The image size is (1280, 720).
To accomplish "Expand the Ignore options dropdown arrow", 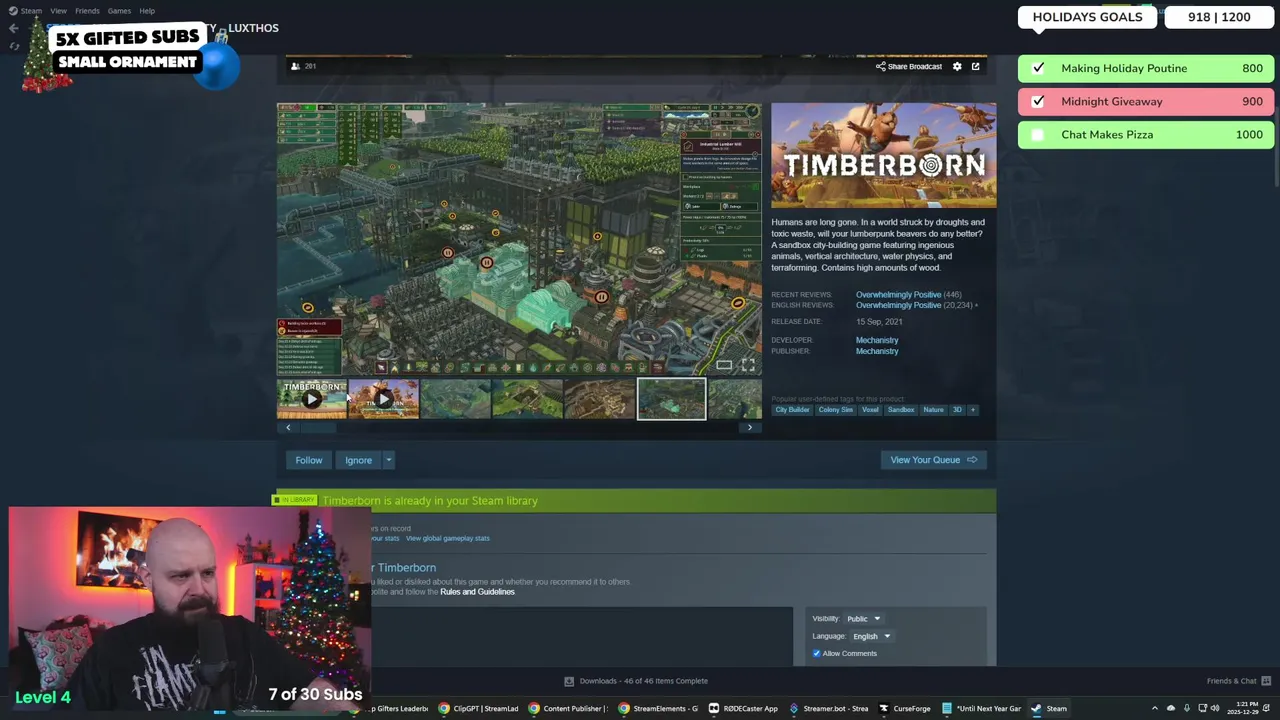I will pyautogui.click(x=388, y=460).
